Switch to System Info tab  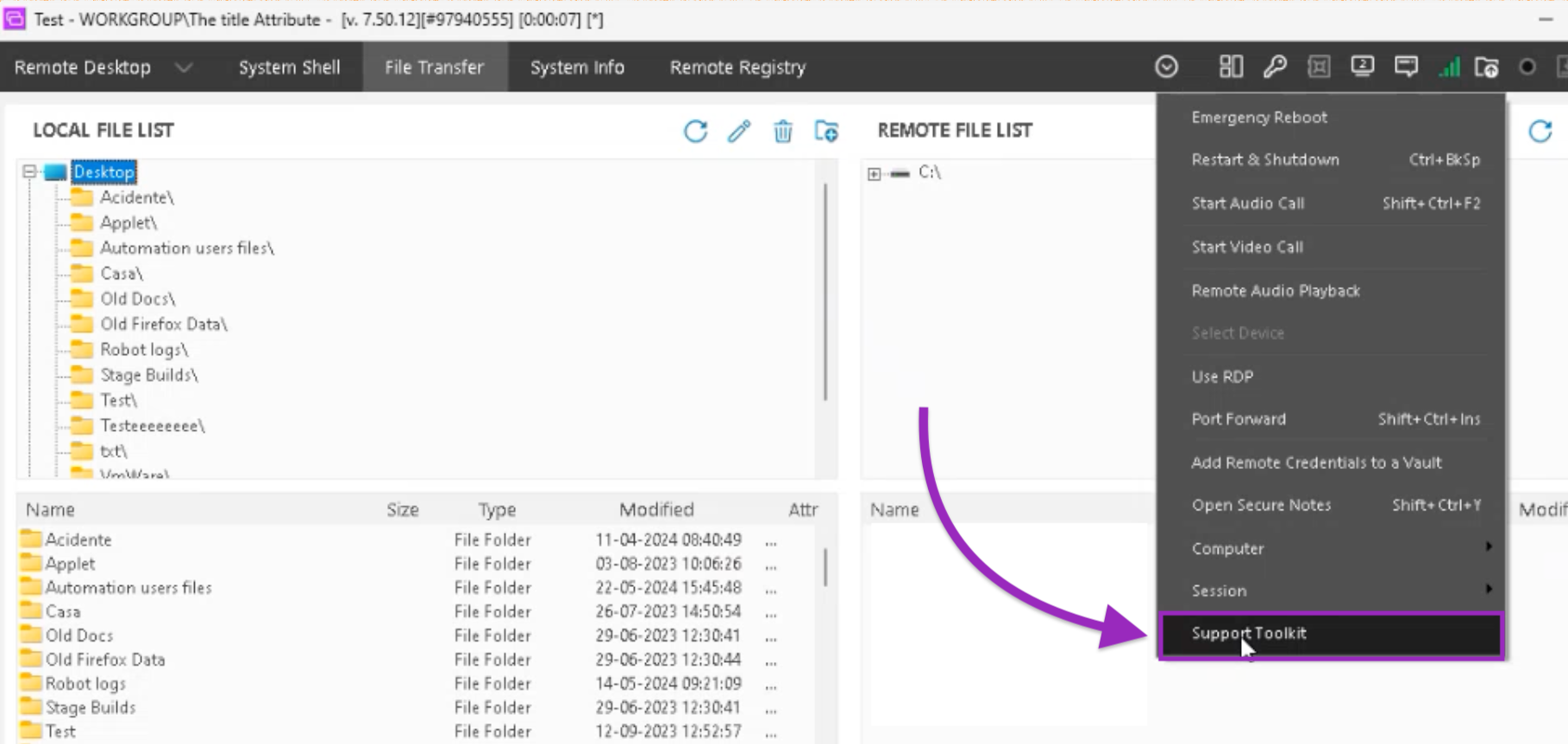pos(577,67)
